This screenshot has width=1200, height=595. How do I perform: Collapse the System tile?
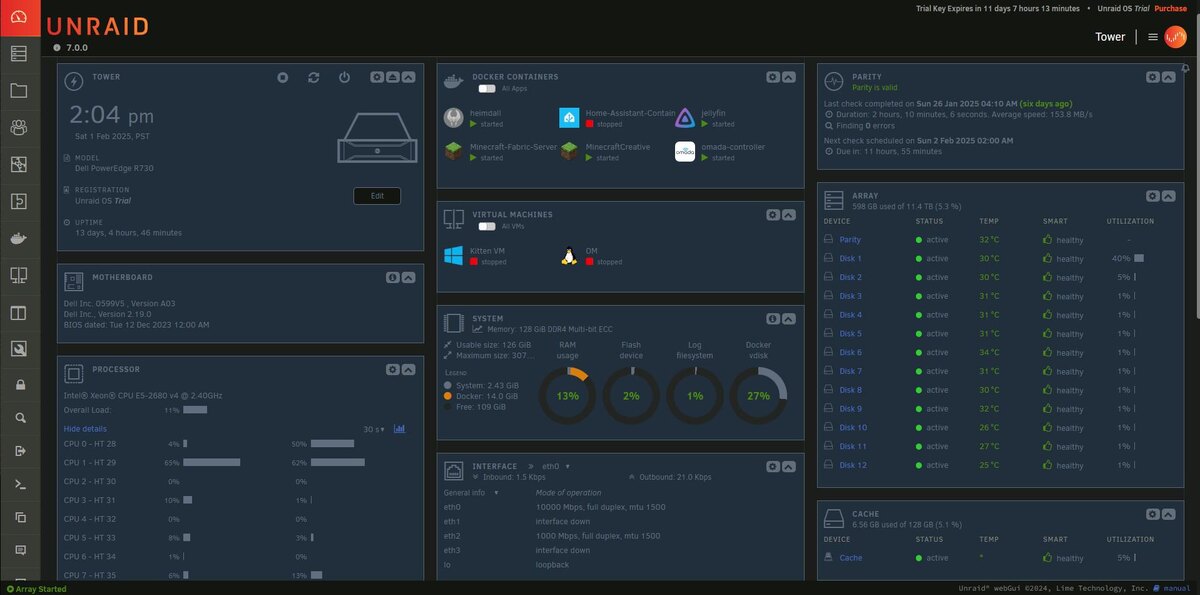(789, 319)
